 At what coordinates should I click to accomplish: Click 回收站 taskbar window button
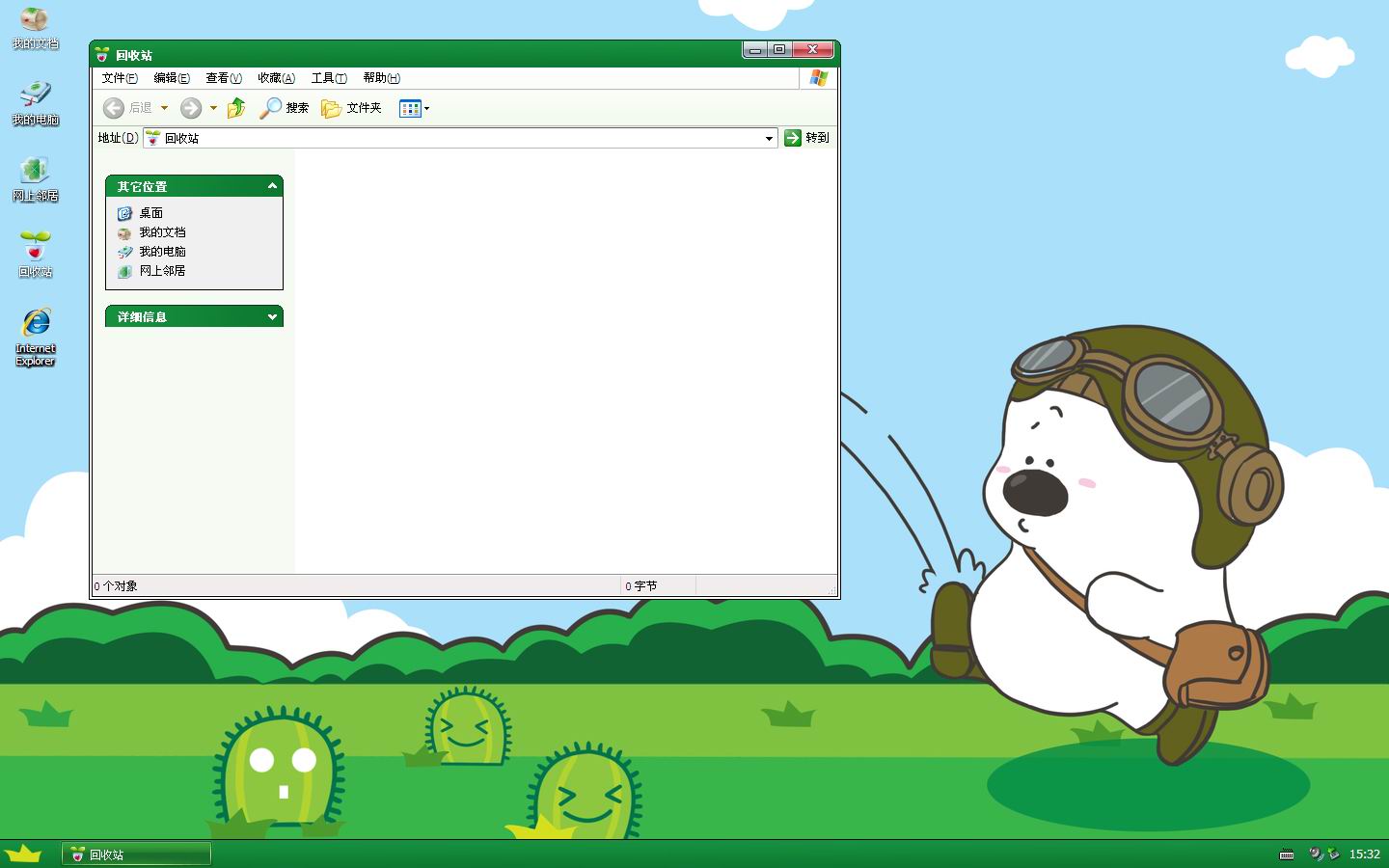[136, 854]
